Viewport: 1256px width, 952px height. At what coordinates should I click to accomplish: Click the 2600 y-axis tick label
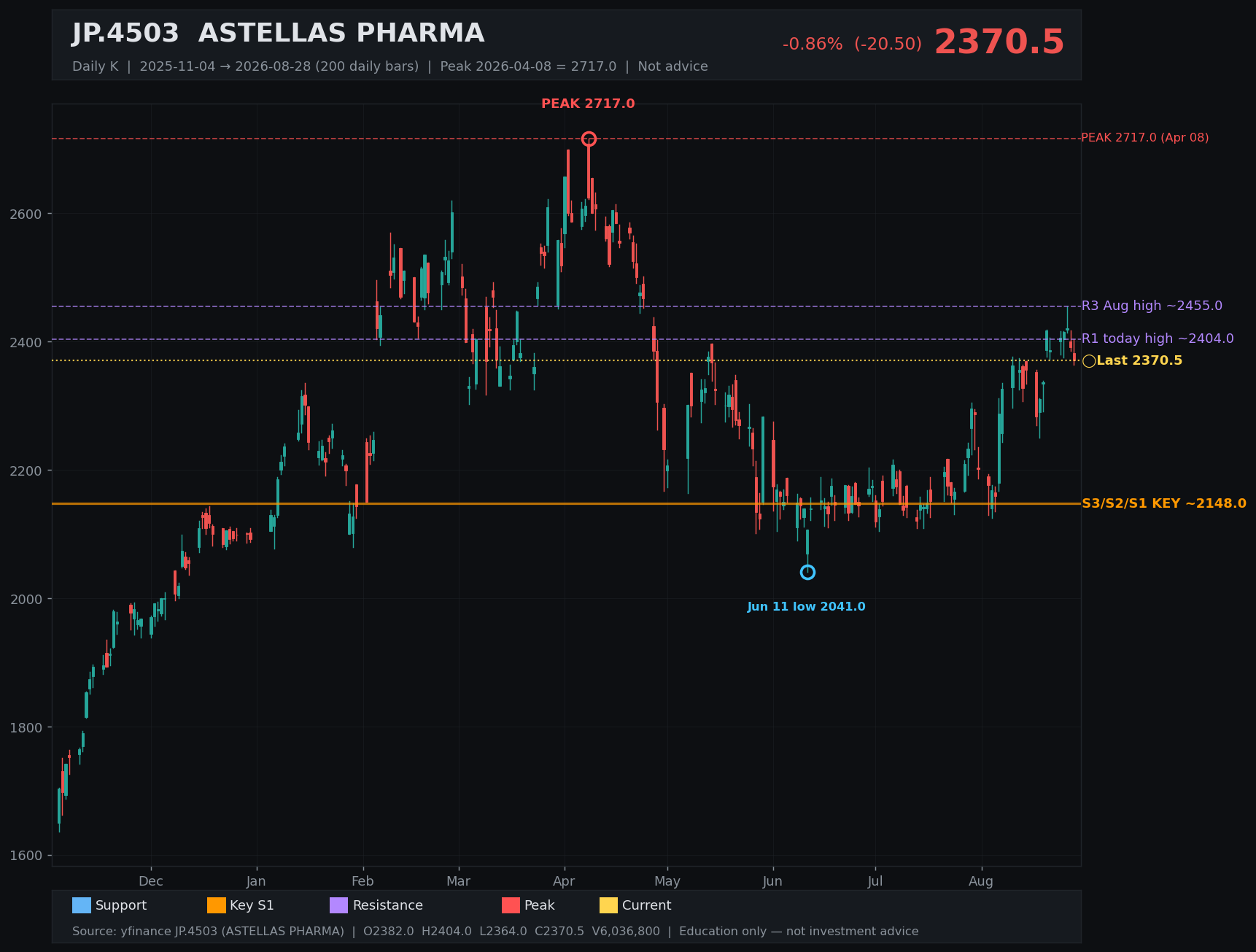pos(26,214)
